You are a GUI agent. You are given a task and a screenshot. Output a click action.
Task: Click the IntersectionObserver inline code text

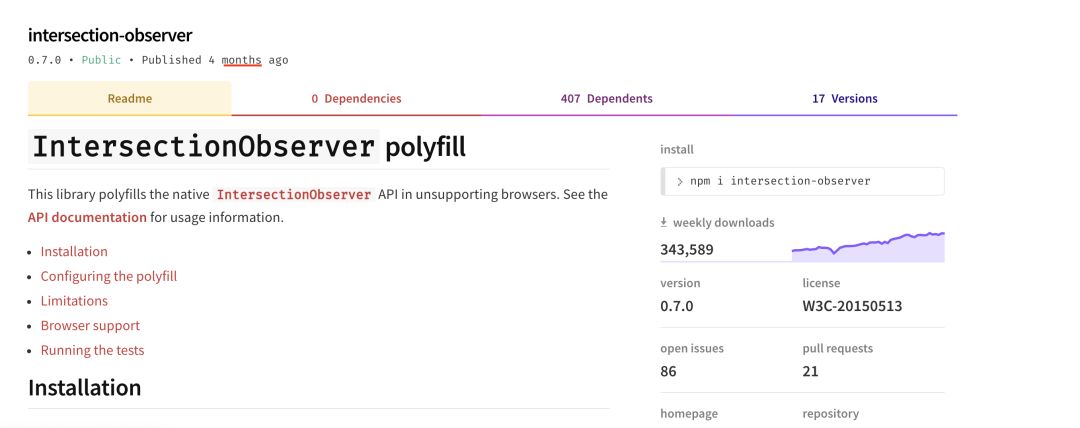pos(294,194)
